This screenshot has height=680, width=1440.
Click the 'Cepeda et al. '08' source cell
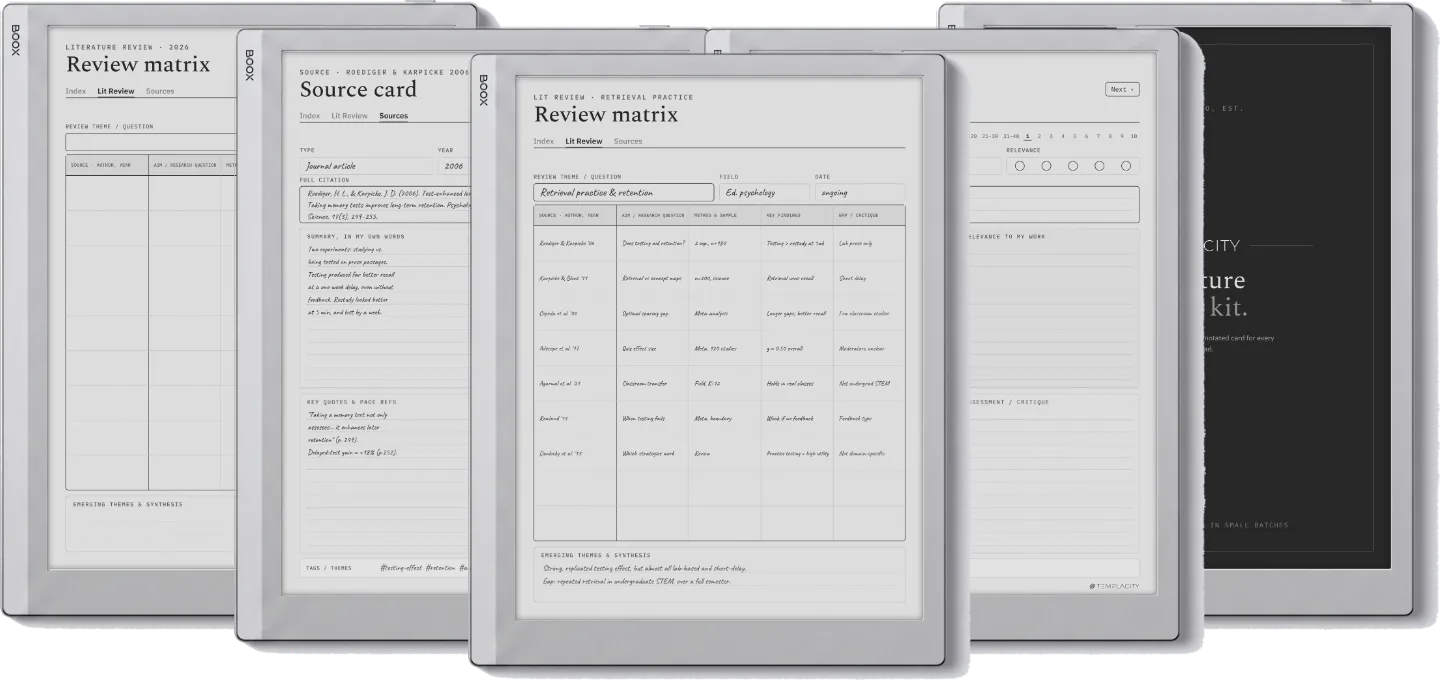coord(575,313)
